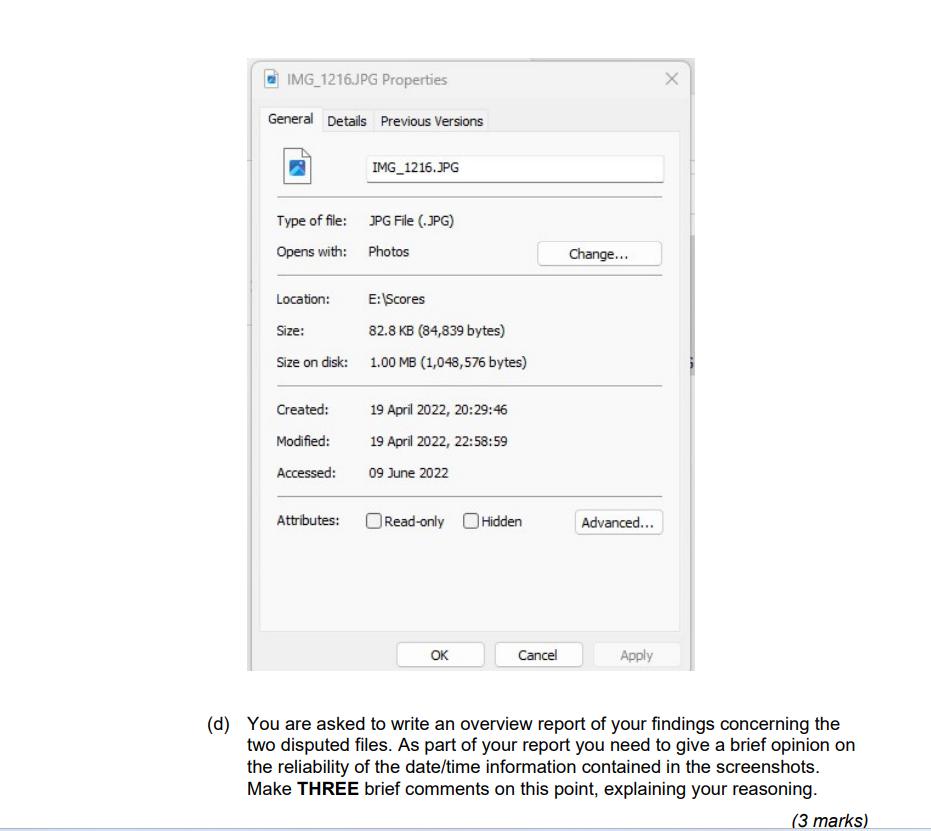Click the Apply button
Image resolution: width=931 pixels, height=831 pixels.
click(636, 655)
